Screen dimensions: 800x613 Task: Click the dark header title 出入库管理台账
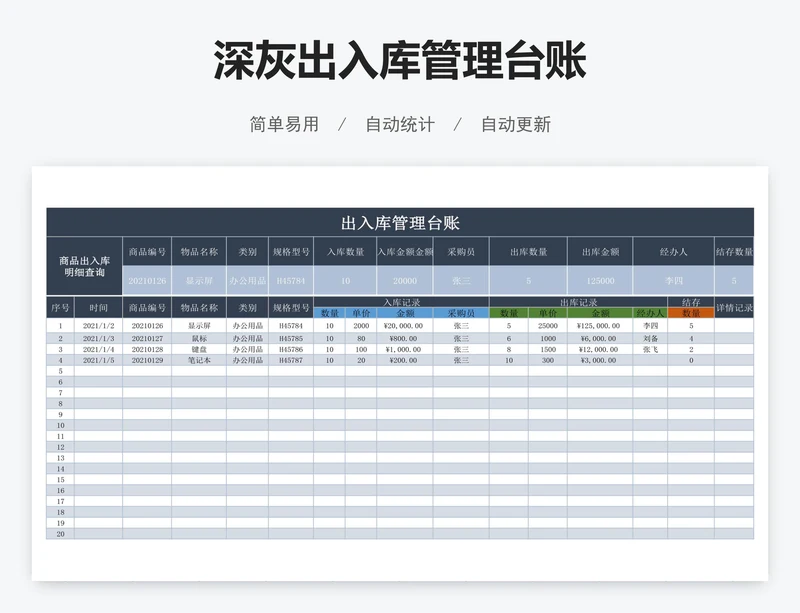[400, 223]
